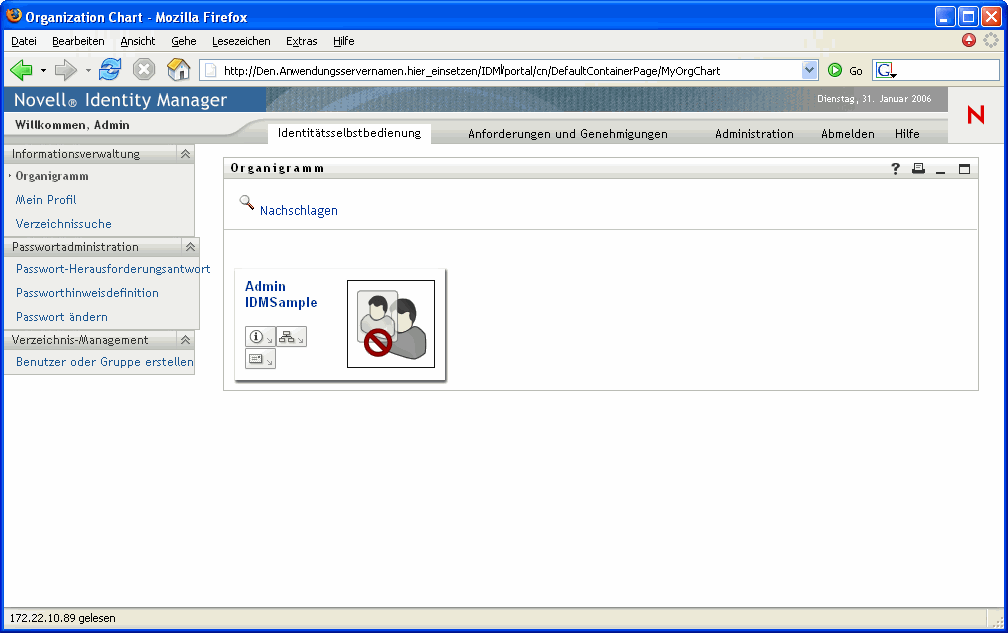Open Mein Profil
The height and width of the screenshot is (633, 1008).
coord(46,200)
